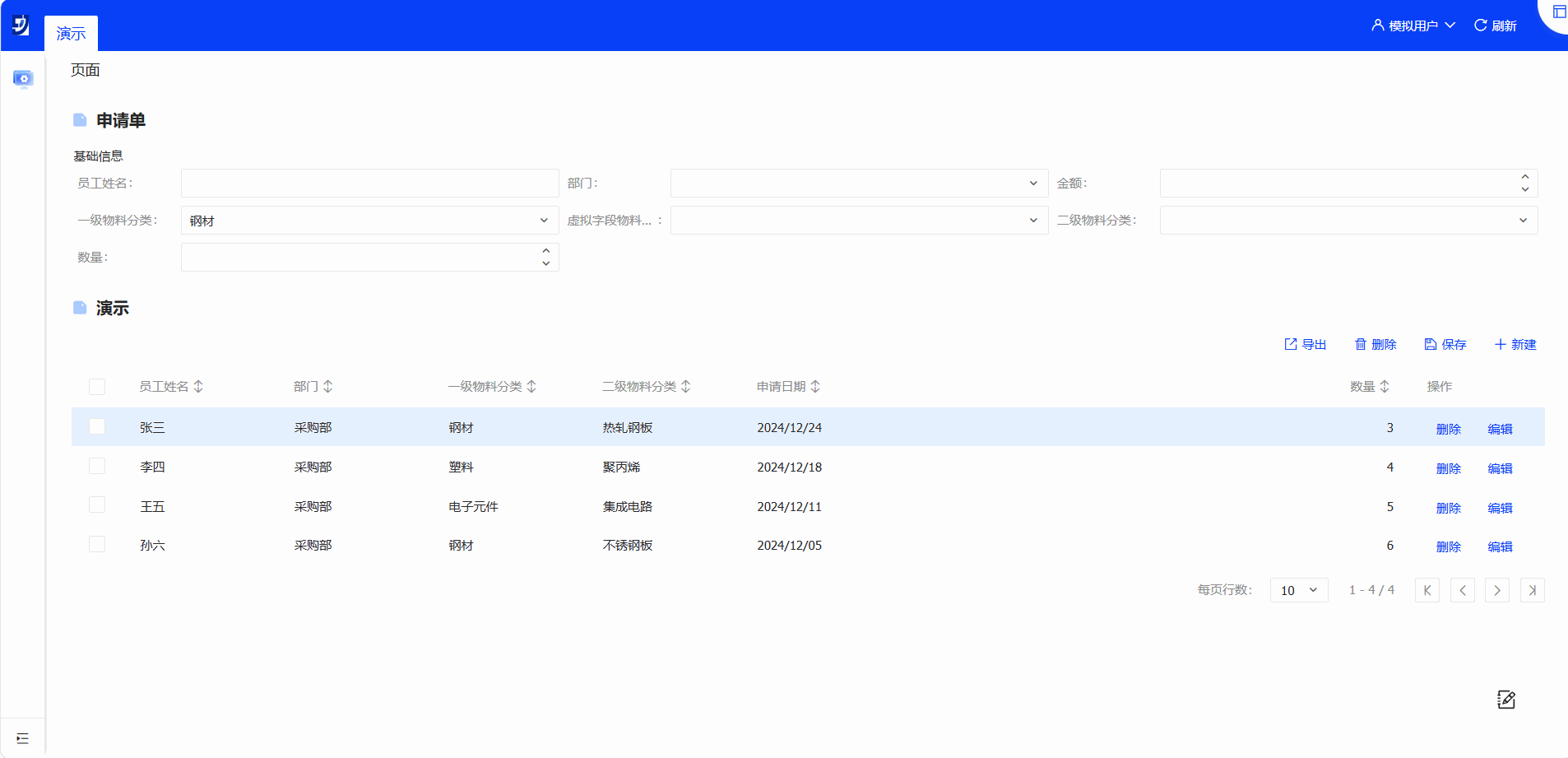Screen dimensions: 1568x758
Task: Switch to the 演示 tab
Action: pyautogui.click(x=71, y=34)
